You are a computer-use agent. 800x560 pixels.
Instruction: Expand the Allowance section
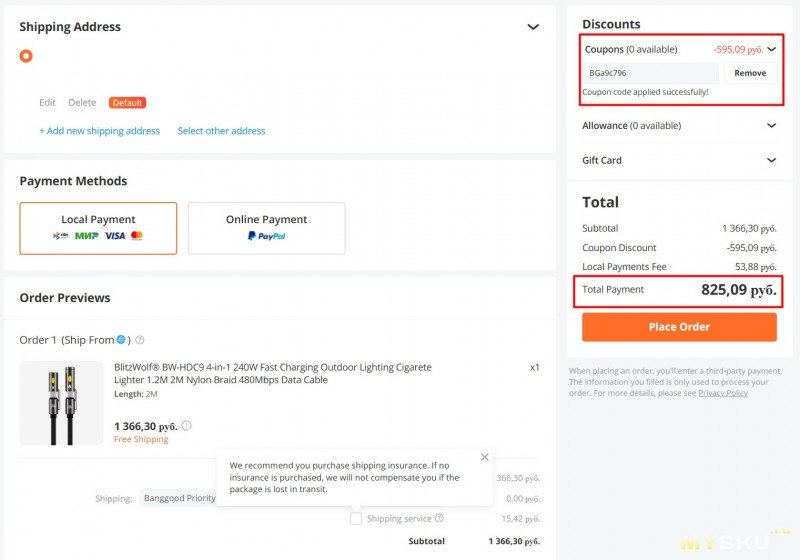(x=771, y=126)
